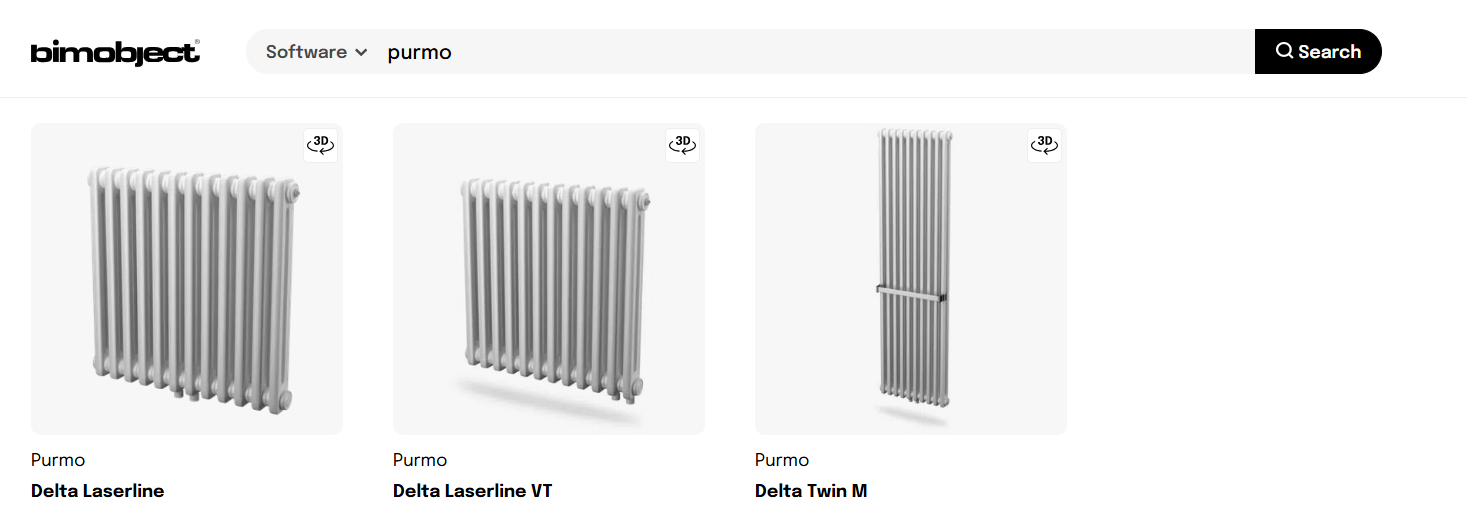Open Delta Laserline radiator thumbnail
The height and width of the screenshot is (515, 1467).
[187, 279]
